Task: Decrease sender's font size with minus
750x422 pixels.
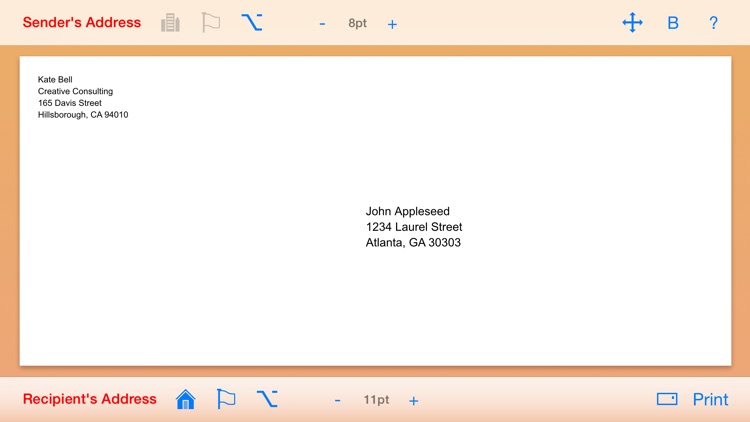Action: pos(322,23)
